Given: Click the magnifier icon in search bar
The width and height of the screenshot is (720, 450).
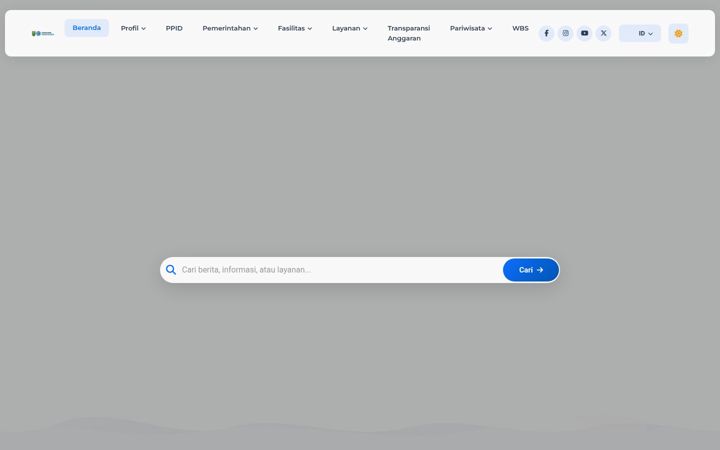Looking at the screenshot, I should [x=171, y=270].
